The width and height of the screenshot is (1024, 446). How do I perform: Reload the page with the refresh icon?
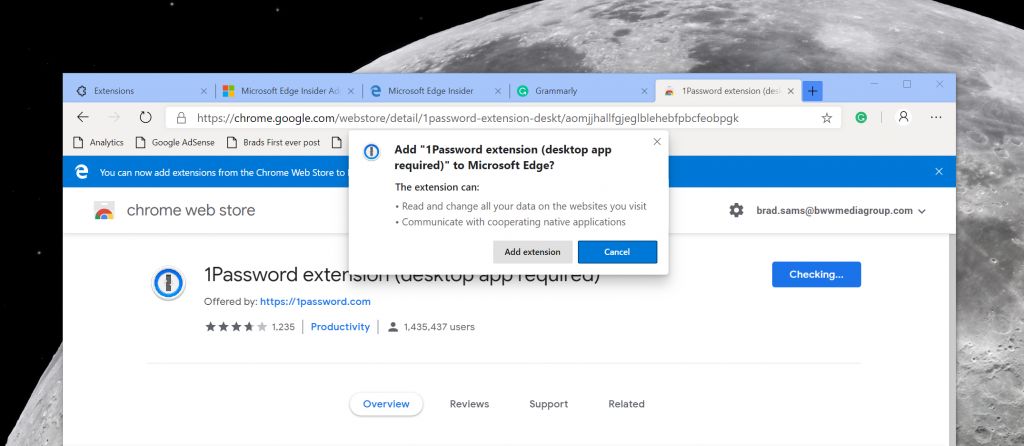tap(145, 118)
